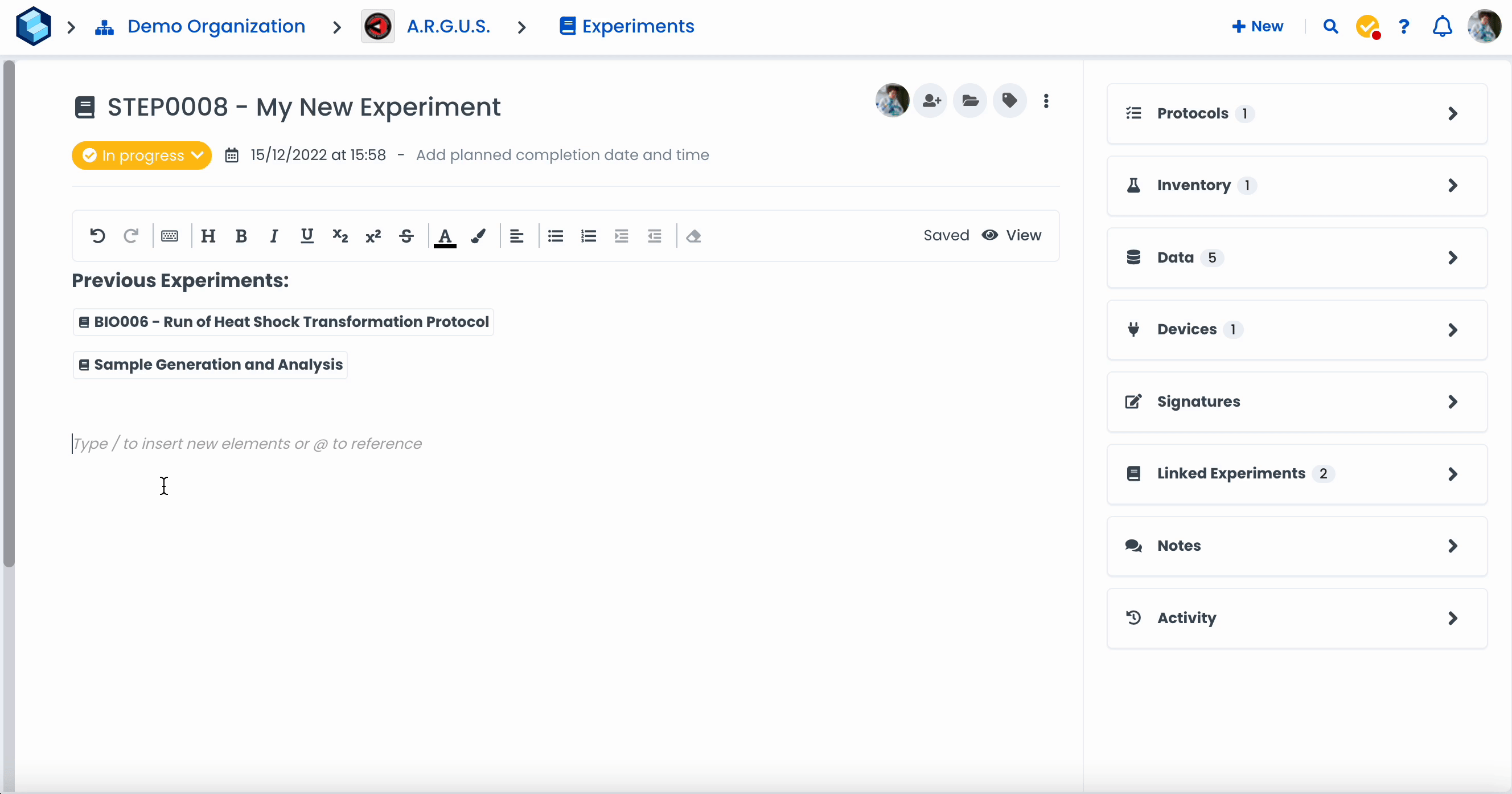Toggle italic formatting

click(273, 236)
